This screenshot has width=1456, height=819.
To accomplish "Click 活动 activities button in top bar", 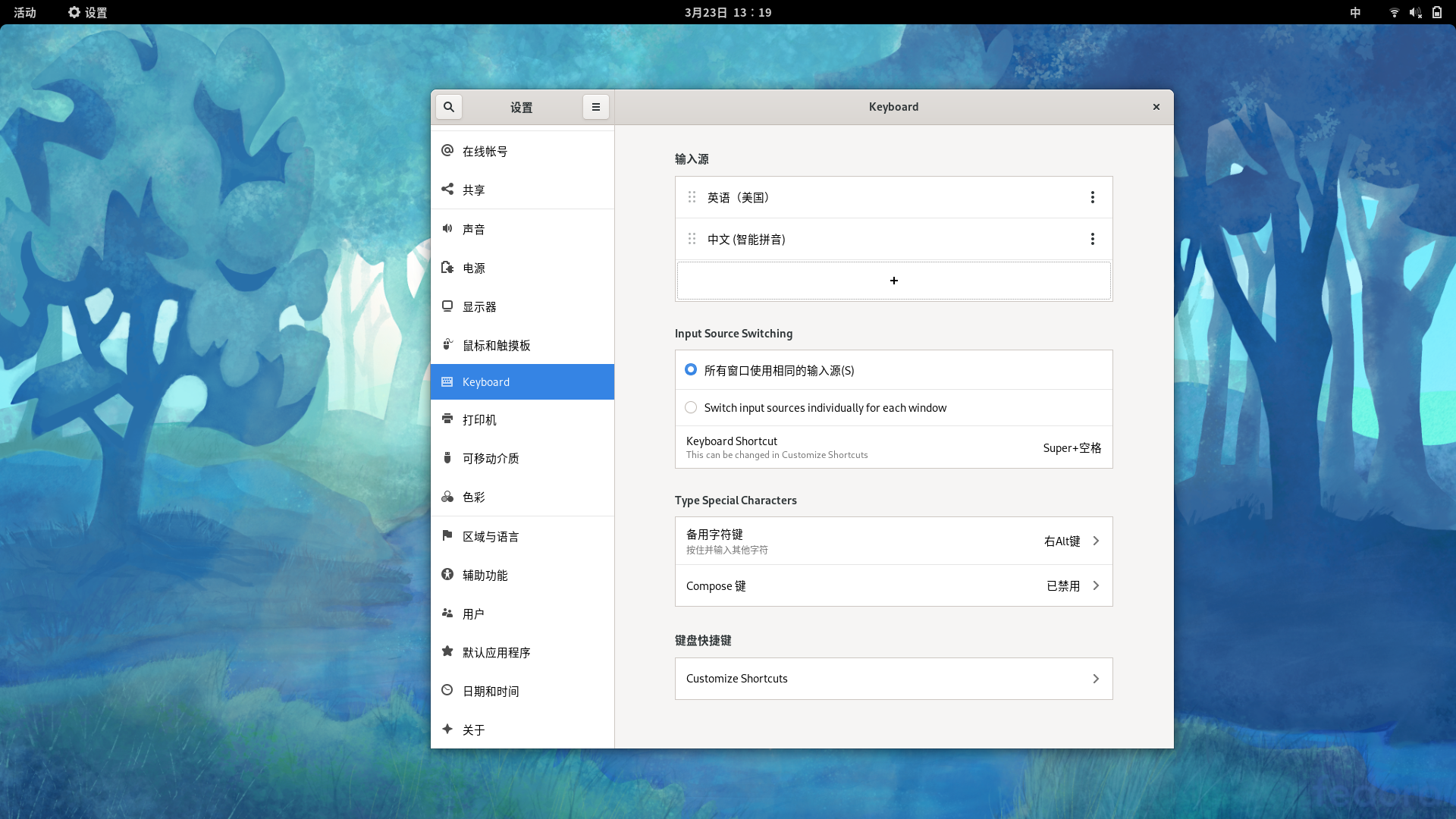I will pyautogui.click(x=24, y=12).
